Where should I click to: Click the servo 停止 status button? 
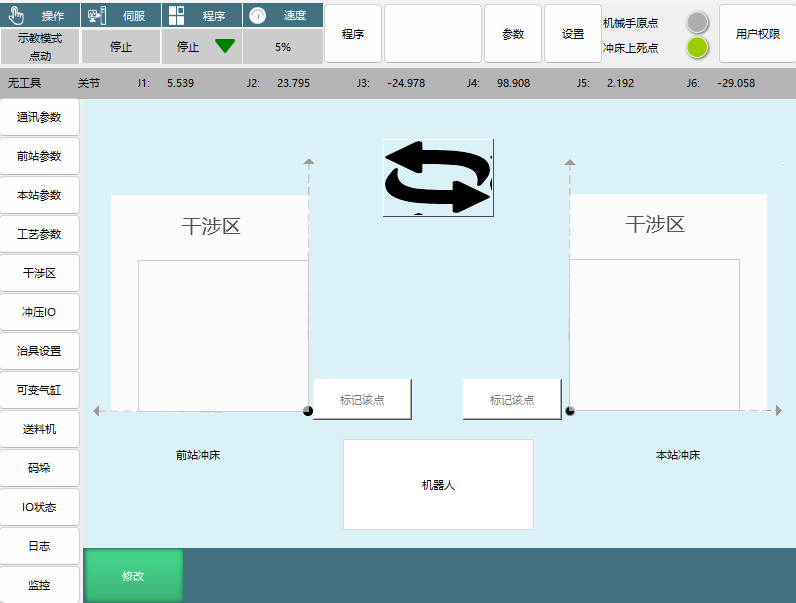[x=121, y=46]
